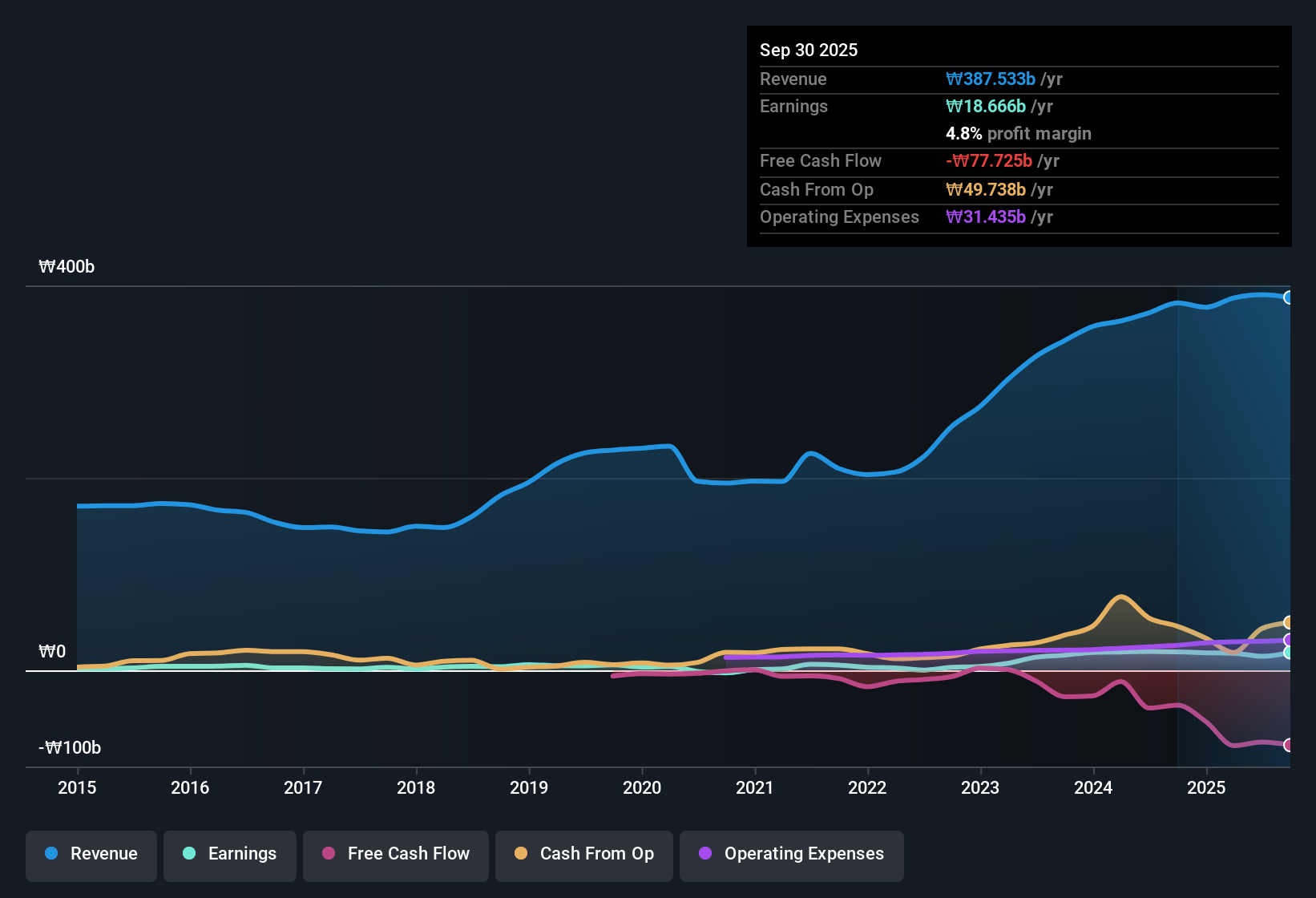Toggle Operating Expenses line visibility
The image size is (1316, 898).
point(791,854)
